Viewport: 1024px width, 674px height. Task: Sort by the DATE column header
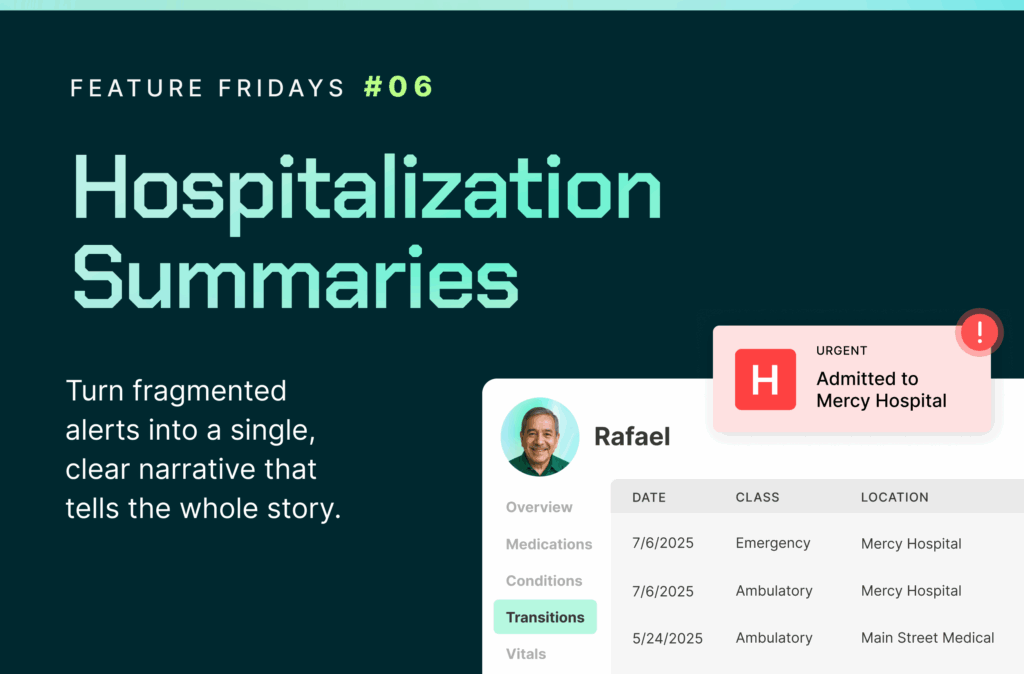coord(648,498)
